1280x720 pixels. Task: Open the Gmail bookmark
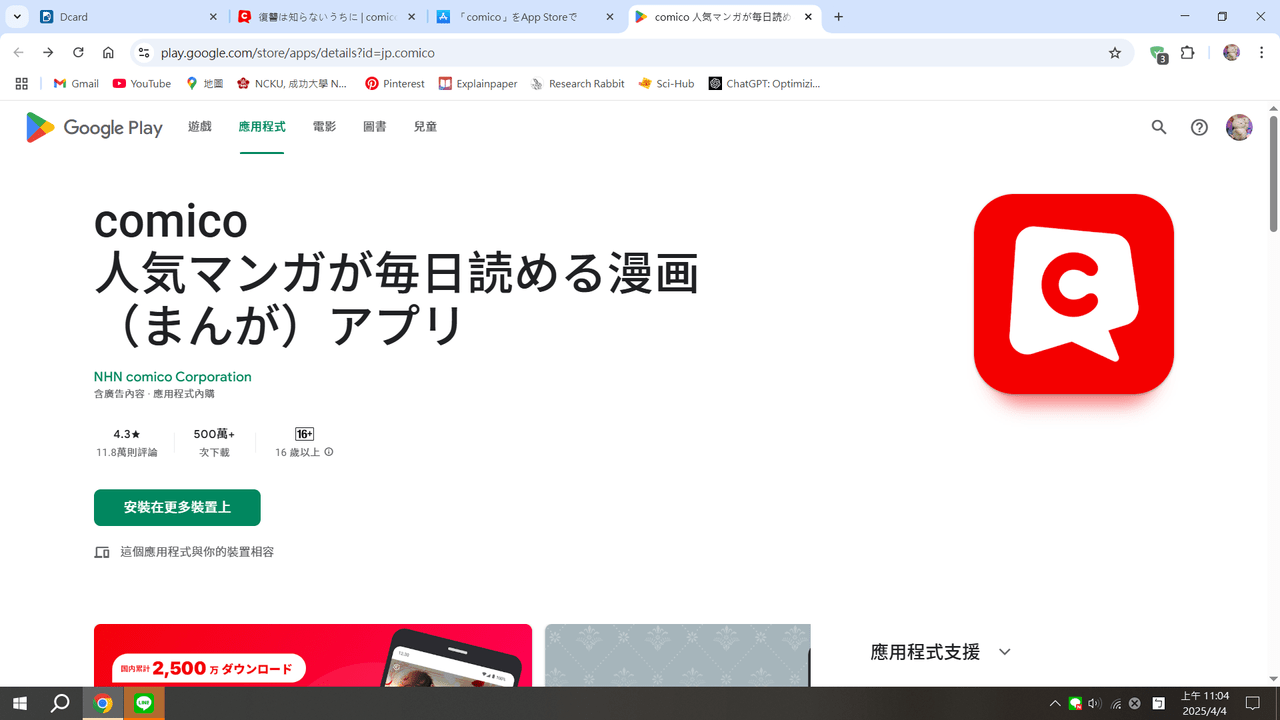click(75, 83)
